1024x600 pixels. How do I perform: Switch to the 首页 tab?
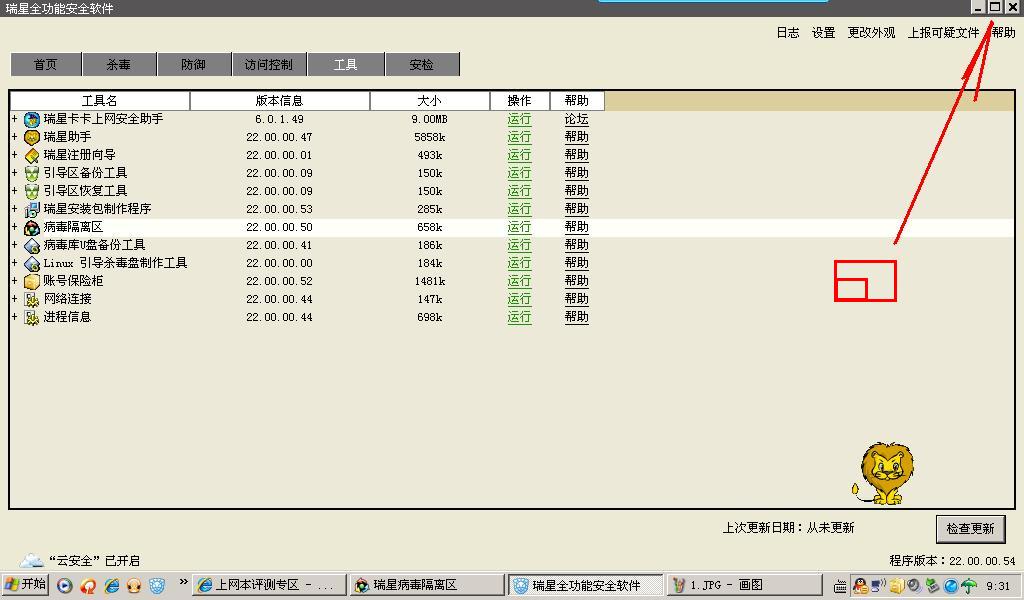[x=46, y=64]
